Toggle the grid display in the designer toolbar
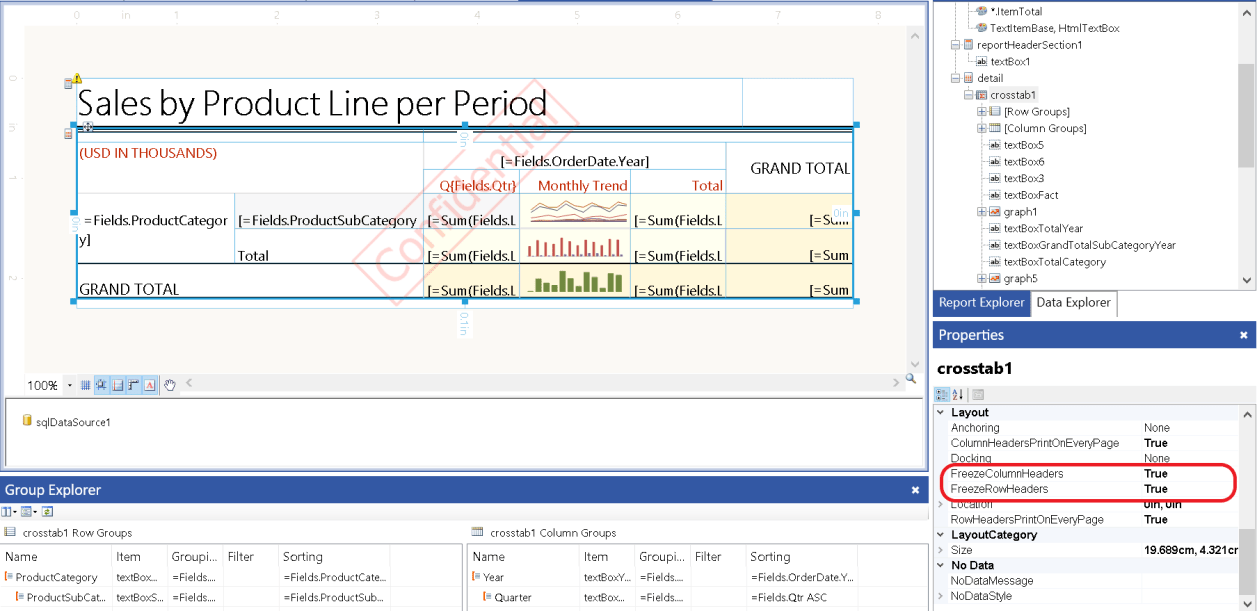Viewport: 1257px width, 611px height. click(87, 384)
